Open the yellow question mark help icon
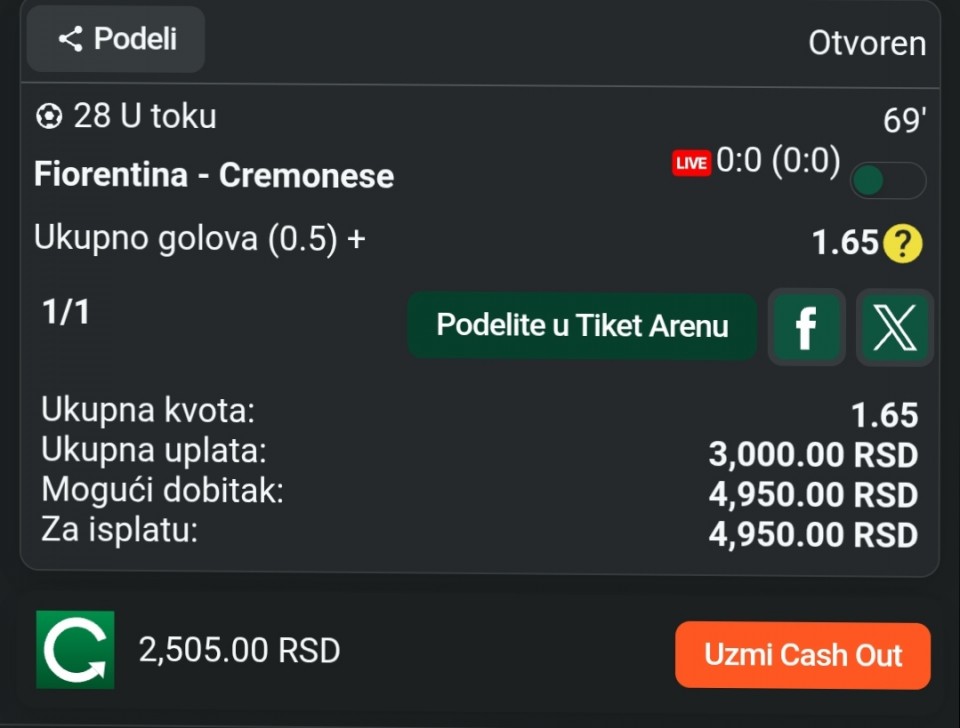This screenshot has width=960, height=728. 903,243
